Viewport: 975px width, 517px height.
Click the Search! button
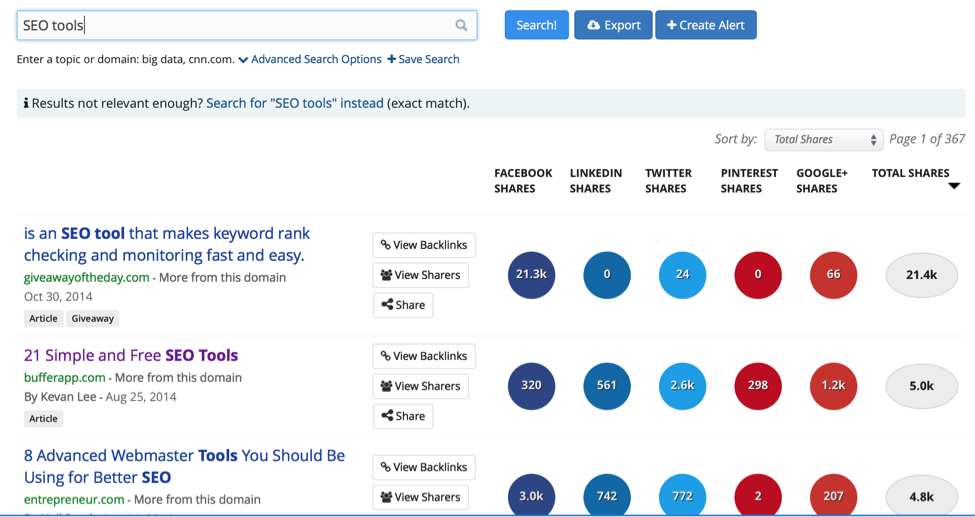point(536,25)
